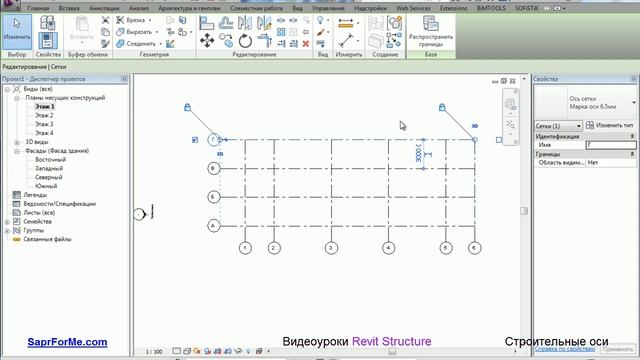Click the Match Type Properties brush icon
The width and height of the screenshot is (640, 360).
105,43
